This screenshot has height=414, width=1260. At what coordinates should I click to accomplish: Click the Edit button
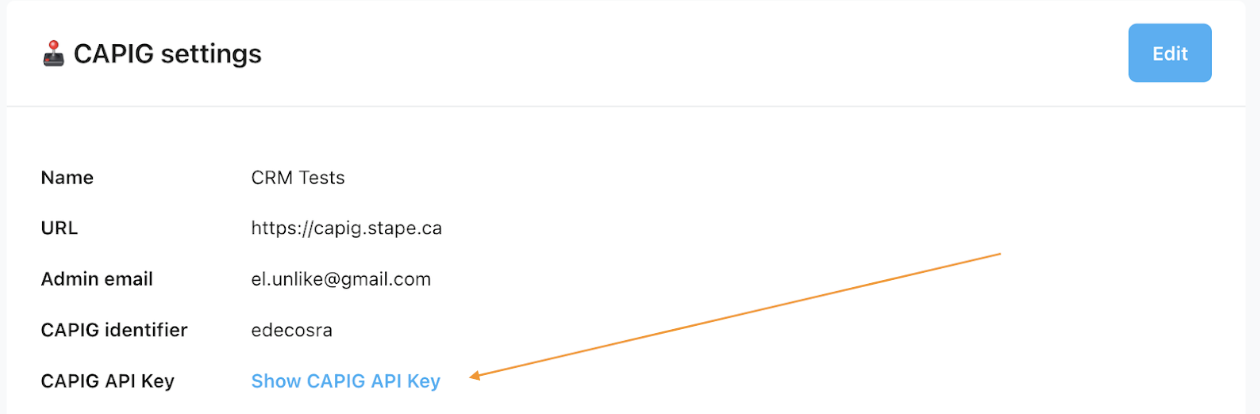coord(1170,53)
